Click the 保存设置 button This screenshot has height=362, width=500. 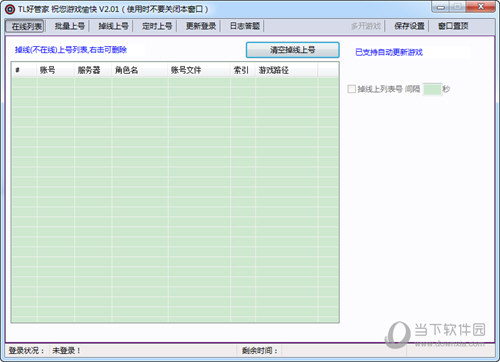(409, 26)
